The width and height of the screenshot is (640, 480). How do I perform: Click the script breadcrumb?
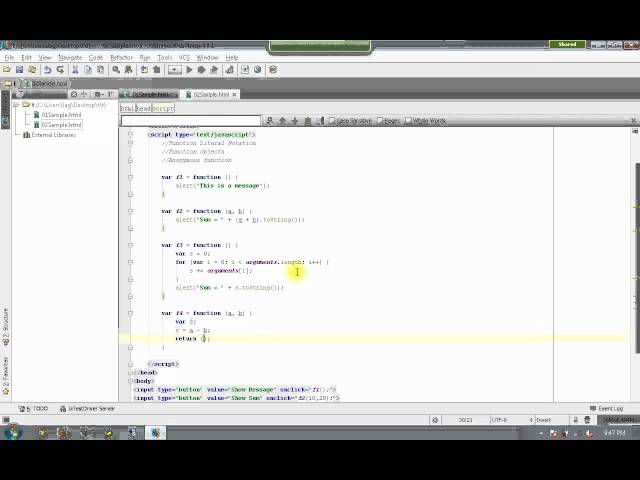[x=163, y=108]
